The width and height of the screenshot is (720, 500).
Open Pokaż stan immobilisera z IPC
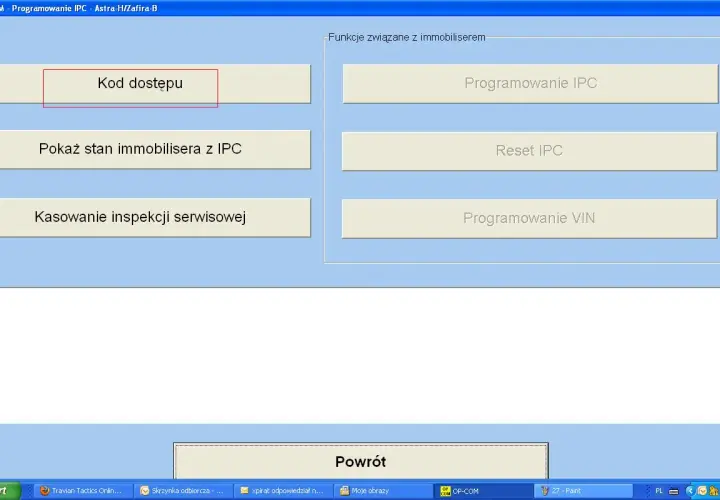(155, 149)
